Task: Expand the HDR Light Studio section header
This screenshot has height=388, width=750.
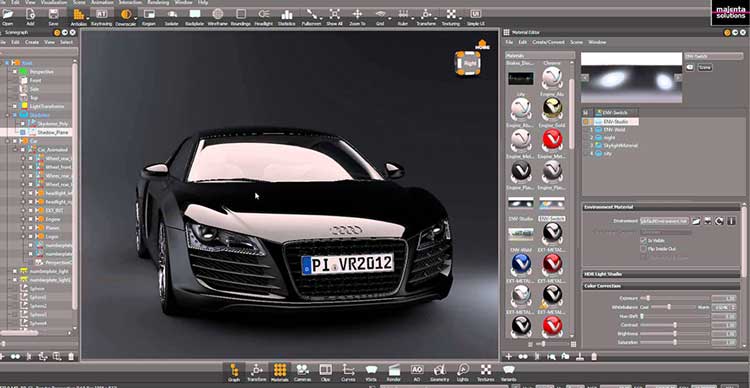Action: [661, 274]
